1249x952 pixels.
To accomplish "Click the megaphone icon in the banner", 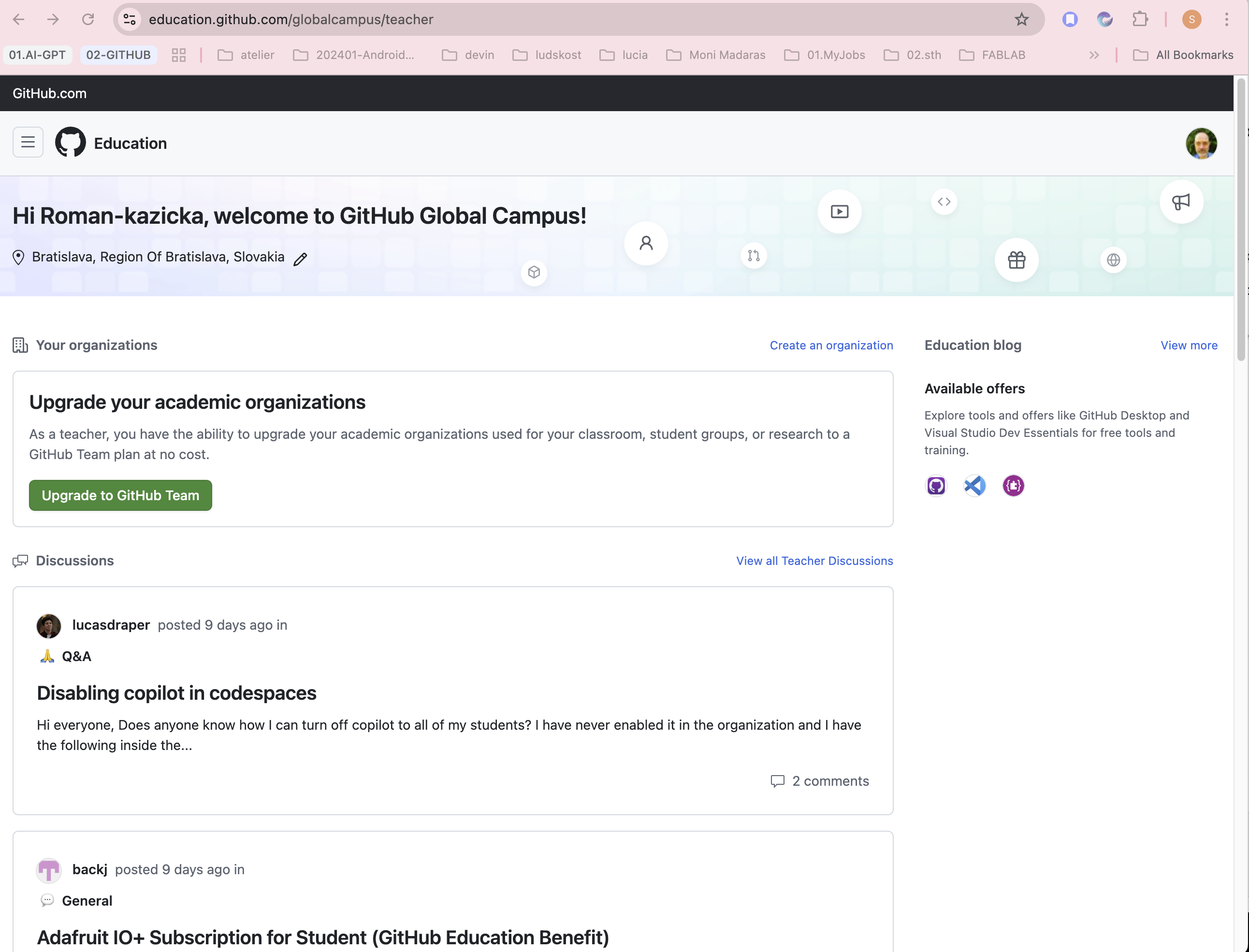I will pyautogui.click(x=1181, y=202).
